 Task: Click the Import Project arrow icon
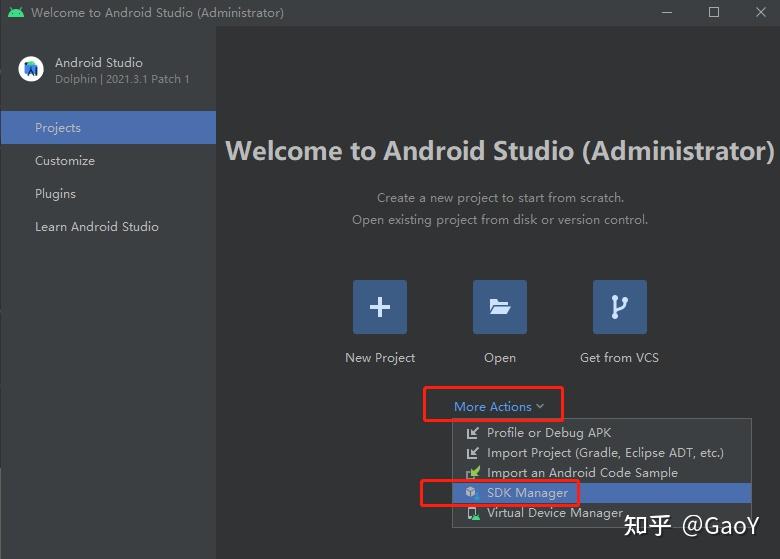coord(473,453)
